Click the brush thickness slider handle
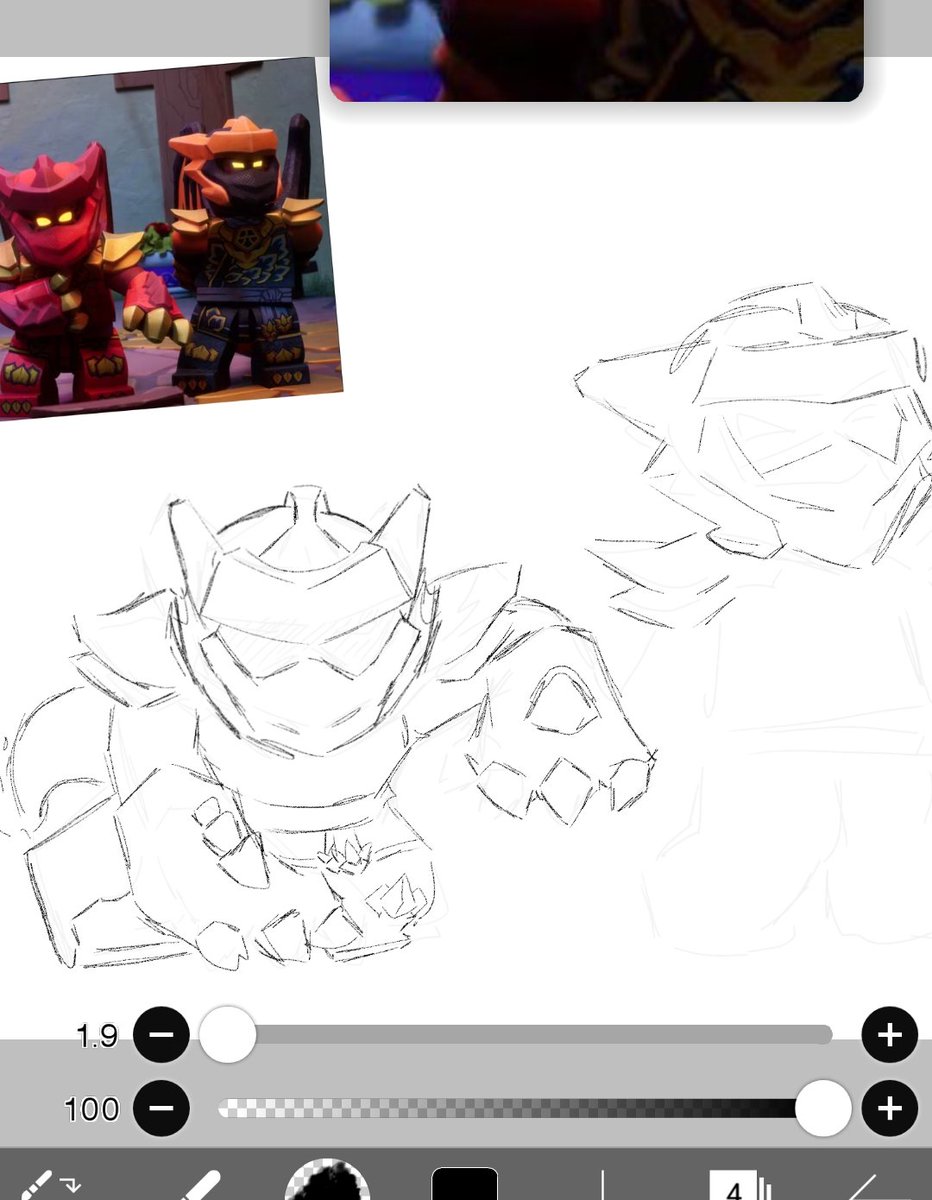The height and width of the screenshot is (1200, 932). coord(228,1035)
